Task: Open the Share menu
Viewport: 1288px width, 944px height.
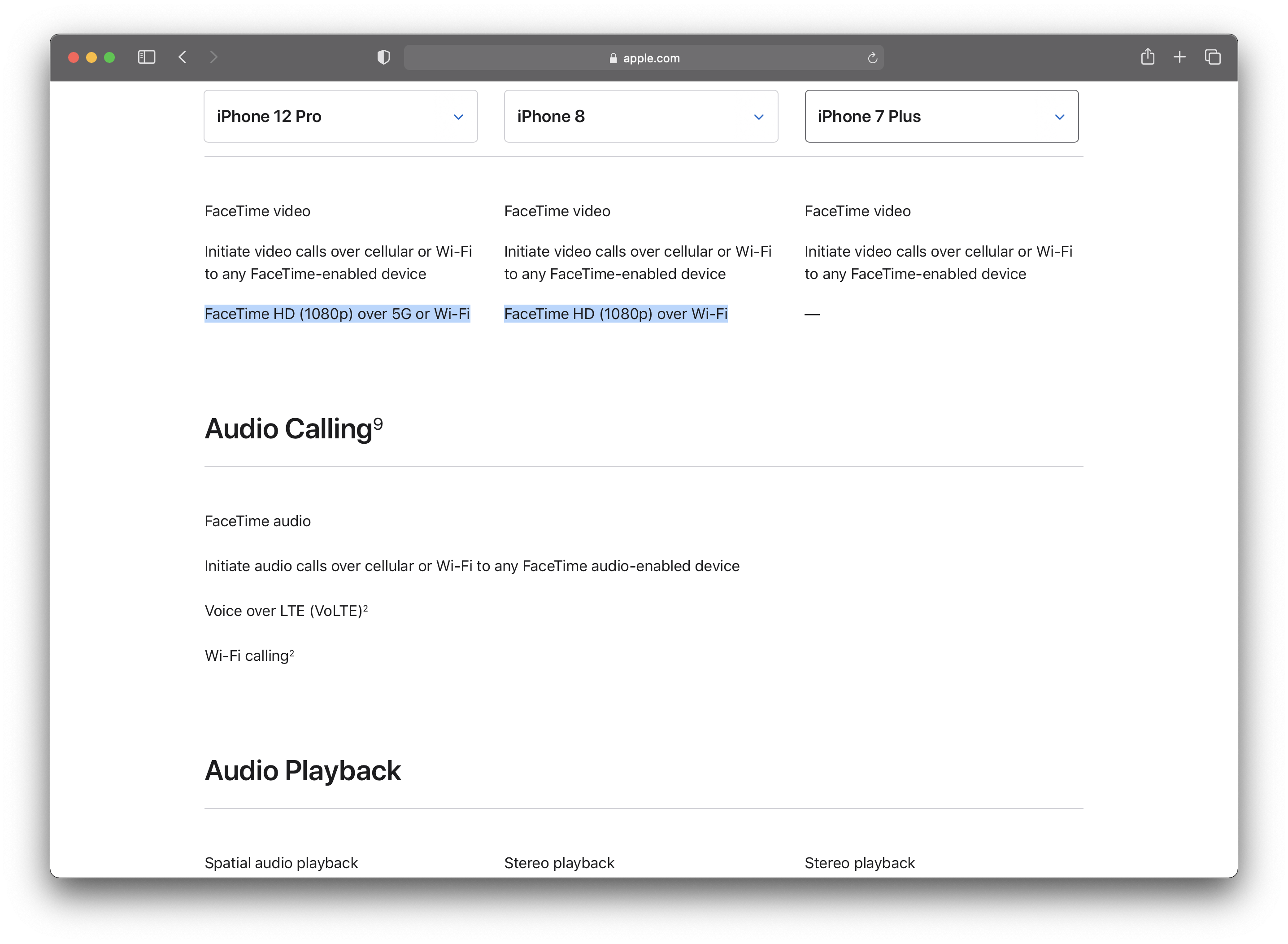Action: [x=1148, y=57]
